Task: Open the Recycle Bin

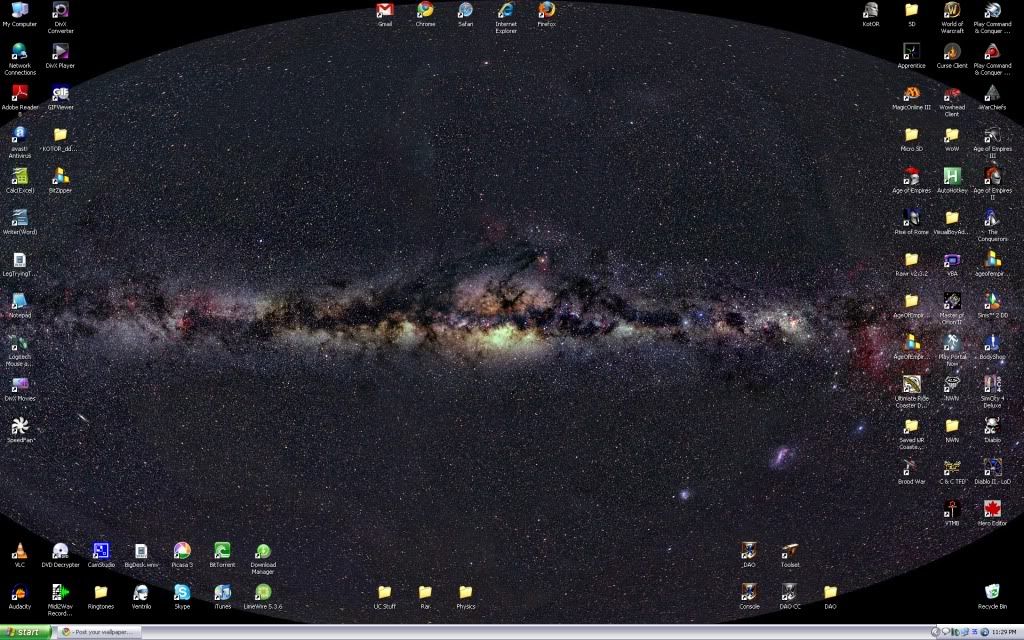Action: point(992,592)
